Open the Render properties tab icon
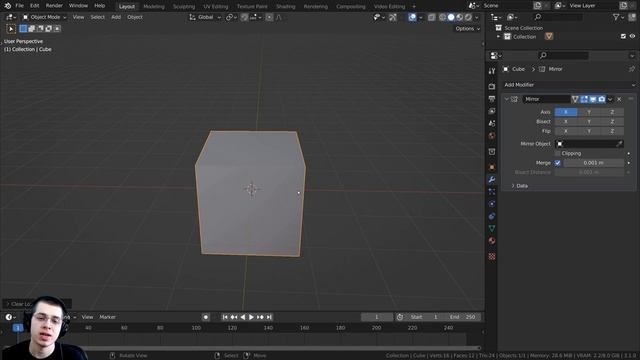Viewport: 640px width, 360px height. click(x=492, y=87)
